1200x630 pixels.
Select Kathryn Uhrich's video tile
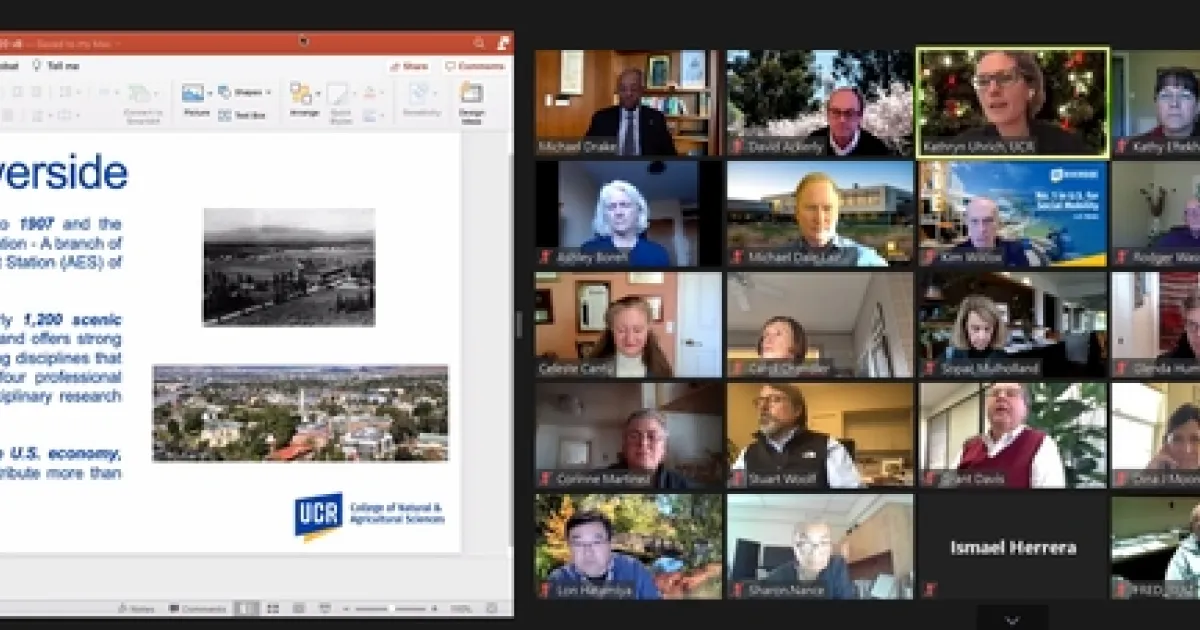[x=1012, y=102]
